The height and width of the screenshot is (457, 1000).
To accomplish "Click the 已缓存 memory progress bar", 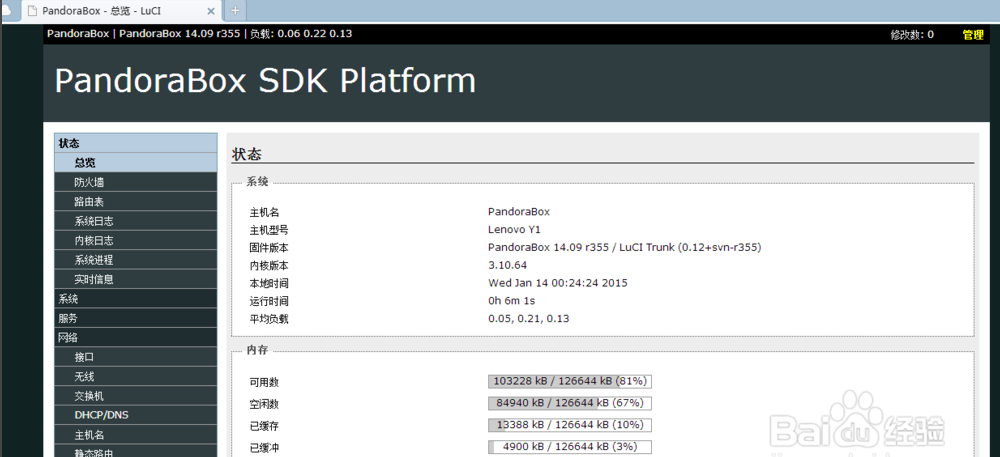I will tap(570, 424).
